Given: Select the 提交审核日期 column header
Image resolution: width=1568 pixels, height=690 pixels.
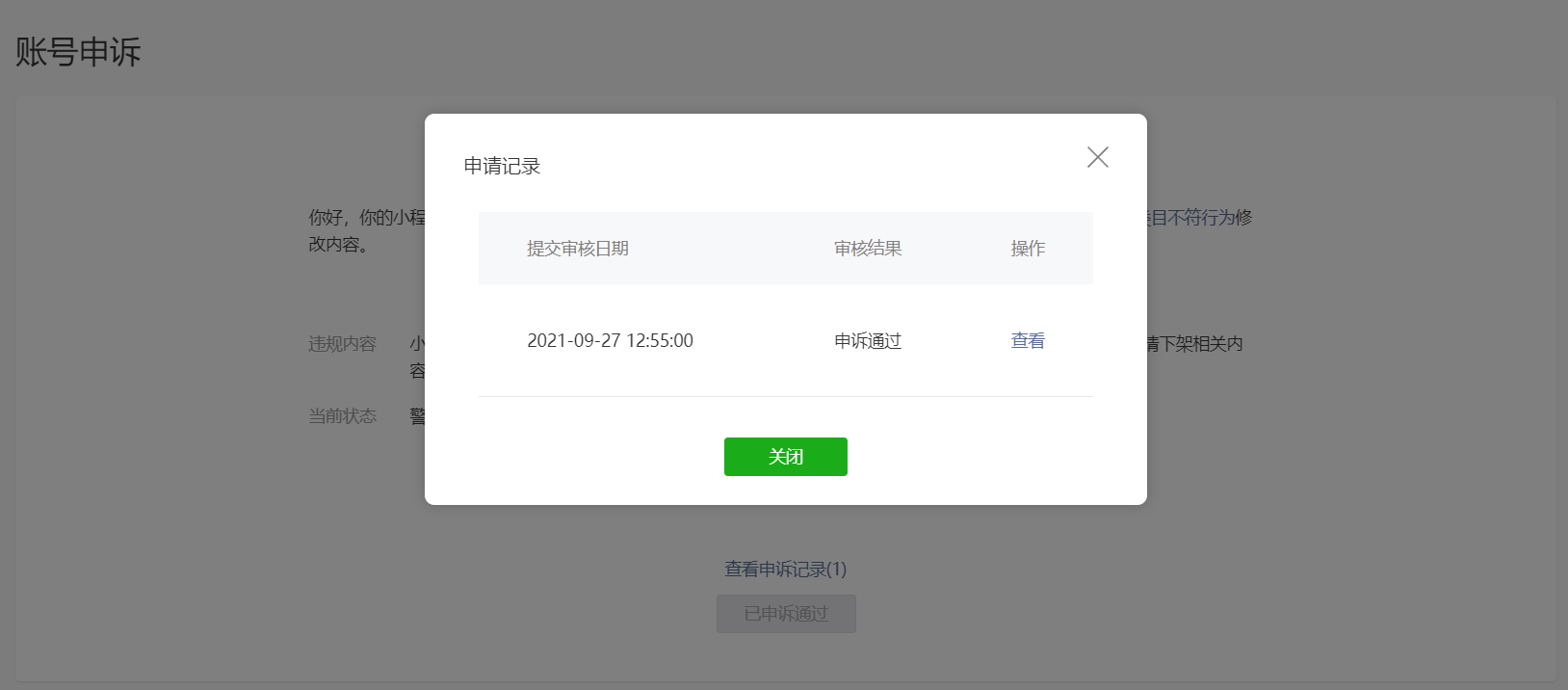Looking at the screenshot, I should coord(578,249).
